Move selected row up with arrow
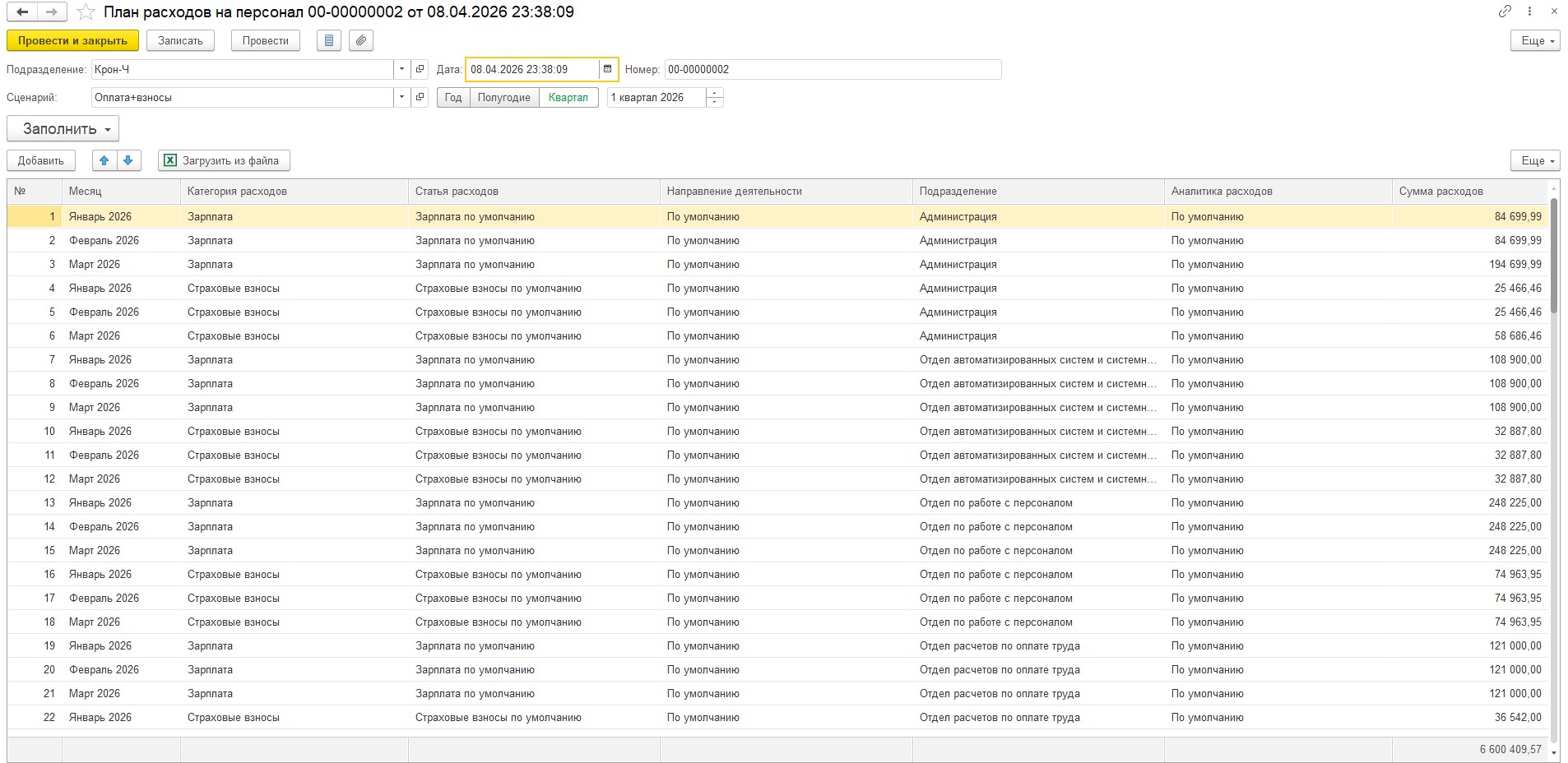 pos(104,160)
